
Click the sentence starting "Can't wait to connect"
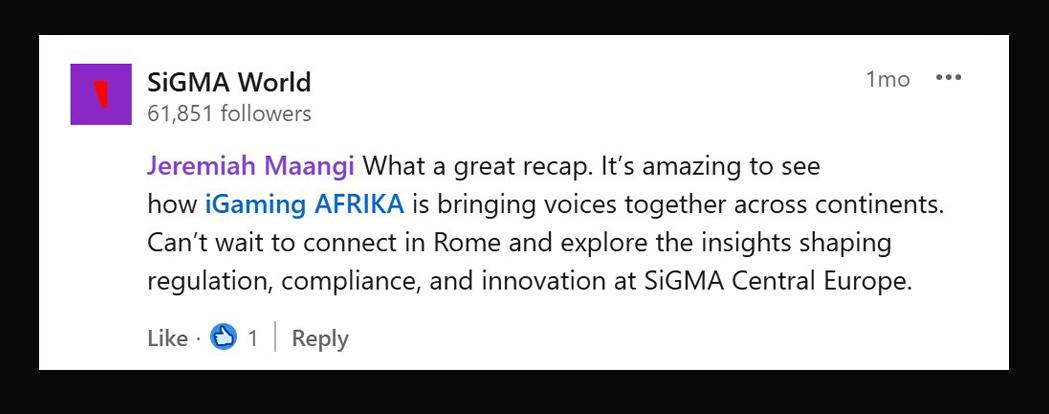point(300,243)
